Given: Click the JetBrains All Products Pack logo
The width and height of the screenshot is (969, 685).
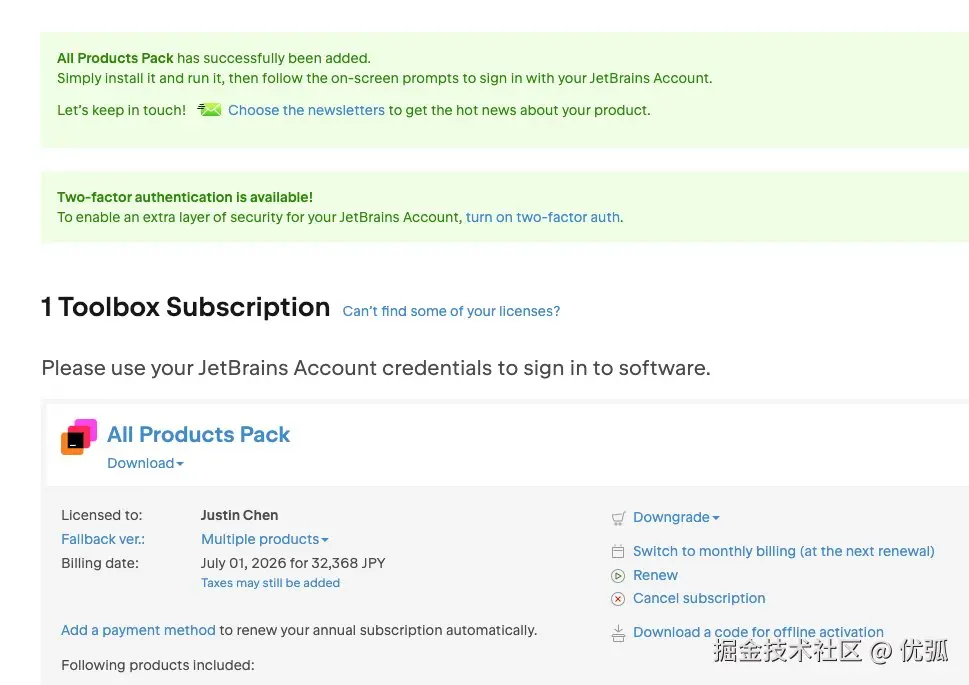Looking at the screenshot, I should [x=79, y=437].
